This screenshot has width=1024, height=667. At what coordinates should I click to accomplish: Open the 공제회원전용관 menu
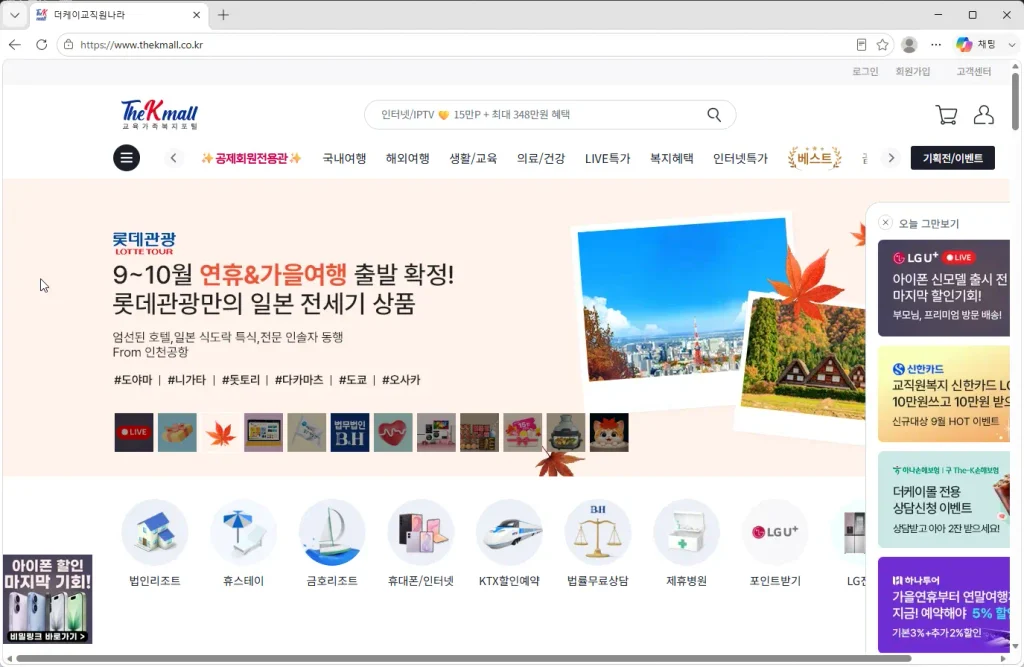(x=251, y=158)
